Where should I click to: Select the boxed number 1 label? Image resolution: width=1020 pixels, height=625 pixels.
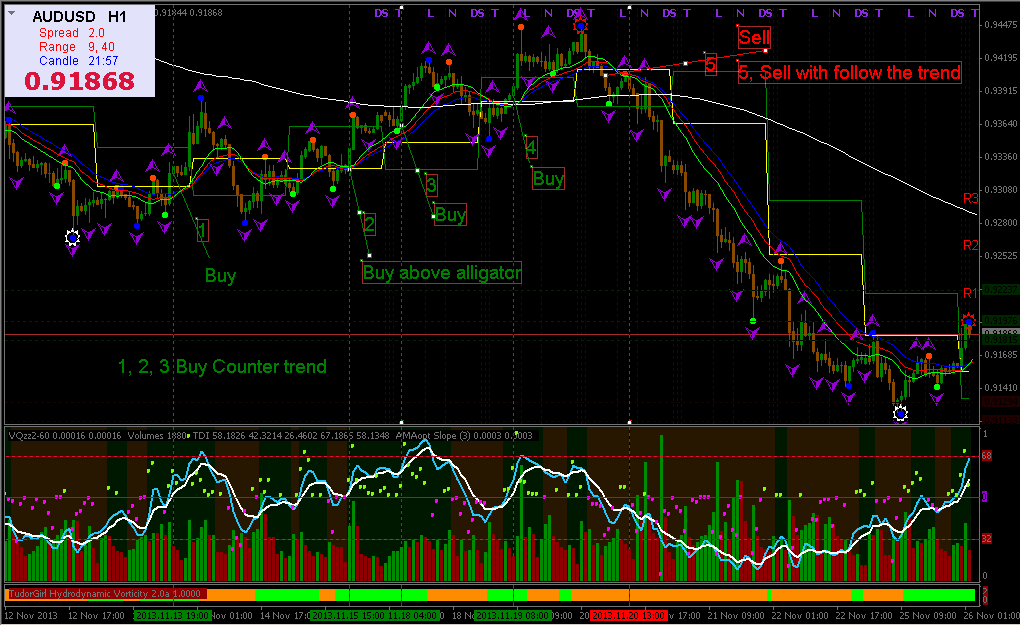[x=202, y=230]
